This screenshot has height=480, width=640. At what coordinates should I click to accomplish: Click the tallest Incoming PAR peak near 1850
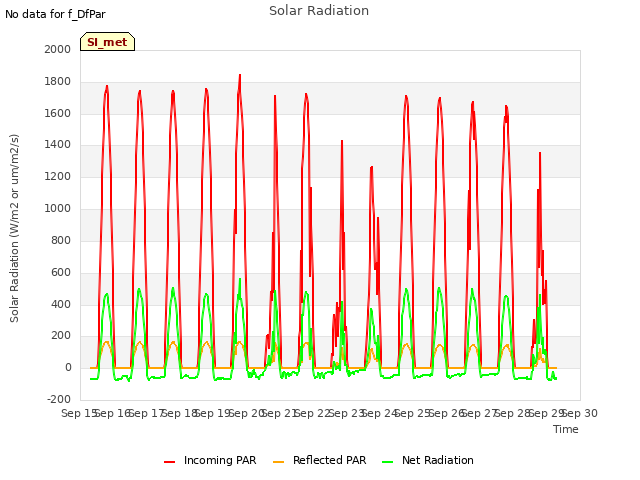click(240, 75)
